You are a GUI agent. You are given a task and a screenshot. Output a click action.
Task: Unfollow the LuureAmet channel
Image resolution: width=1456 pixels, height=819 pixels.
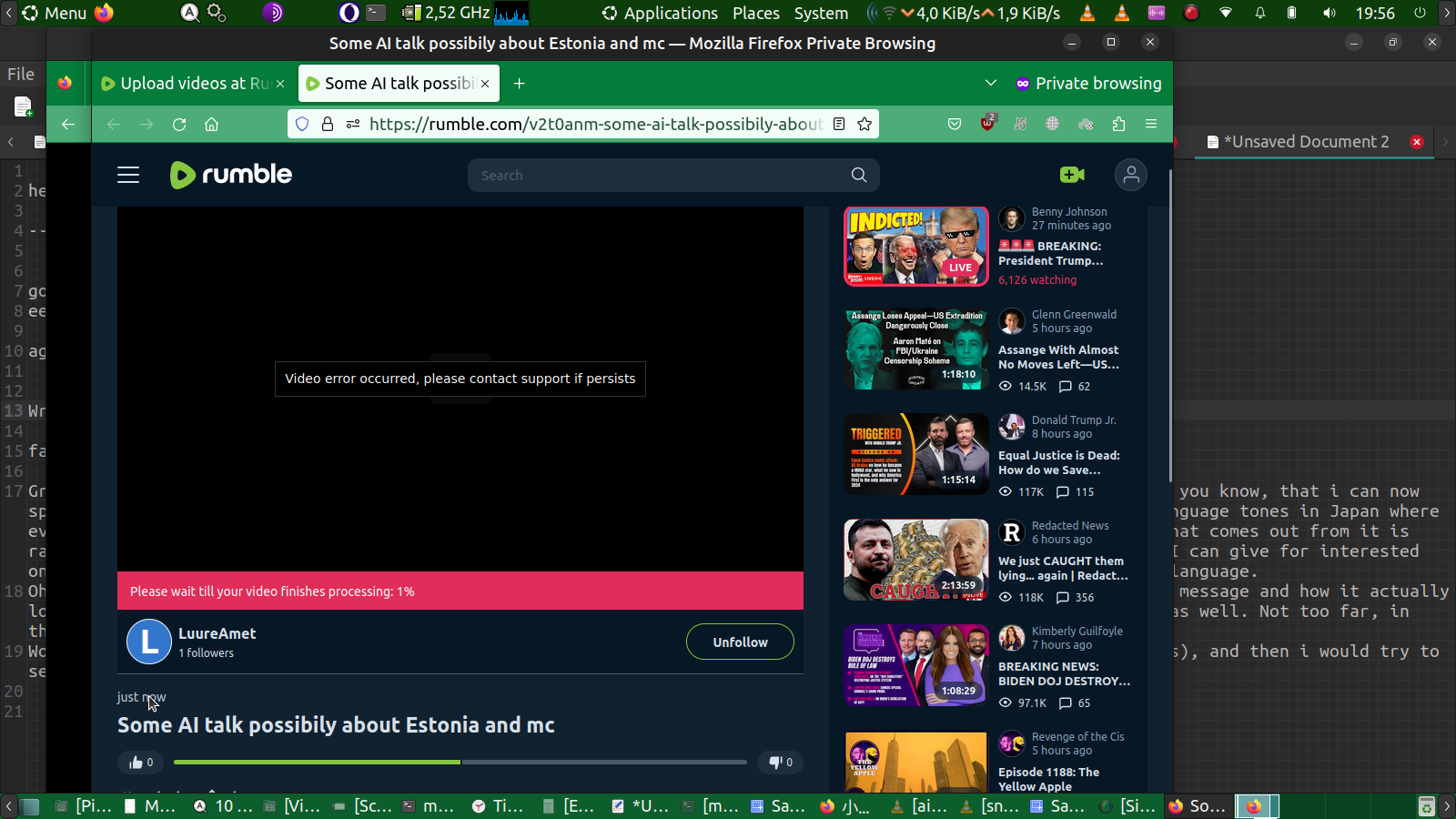[x=740, y=642]
